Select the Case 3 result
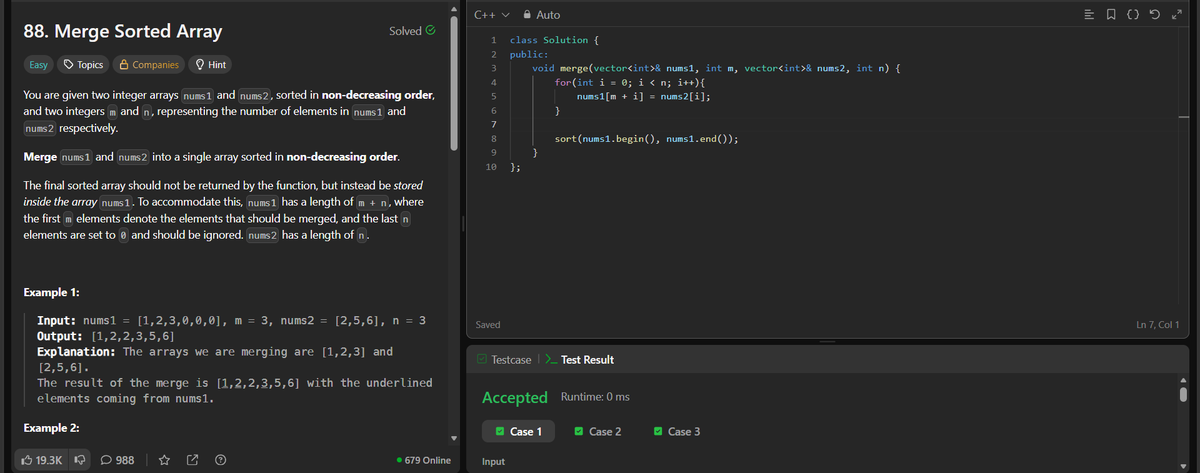The image size is (1200, 473). tap(677, 431)
